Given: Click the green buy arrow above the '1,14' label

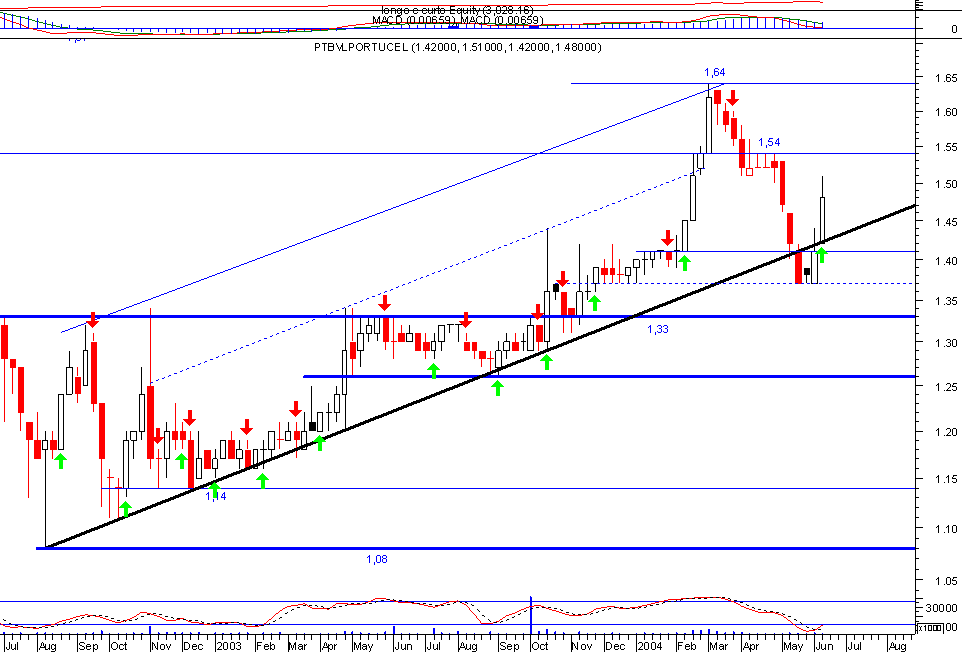Looking at the screenshot, I should click(214, 489).
